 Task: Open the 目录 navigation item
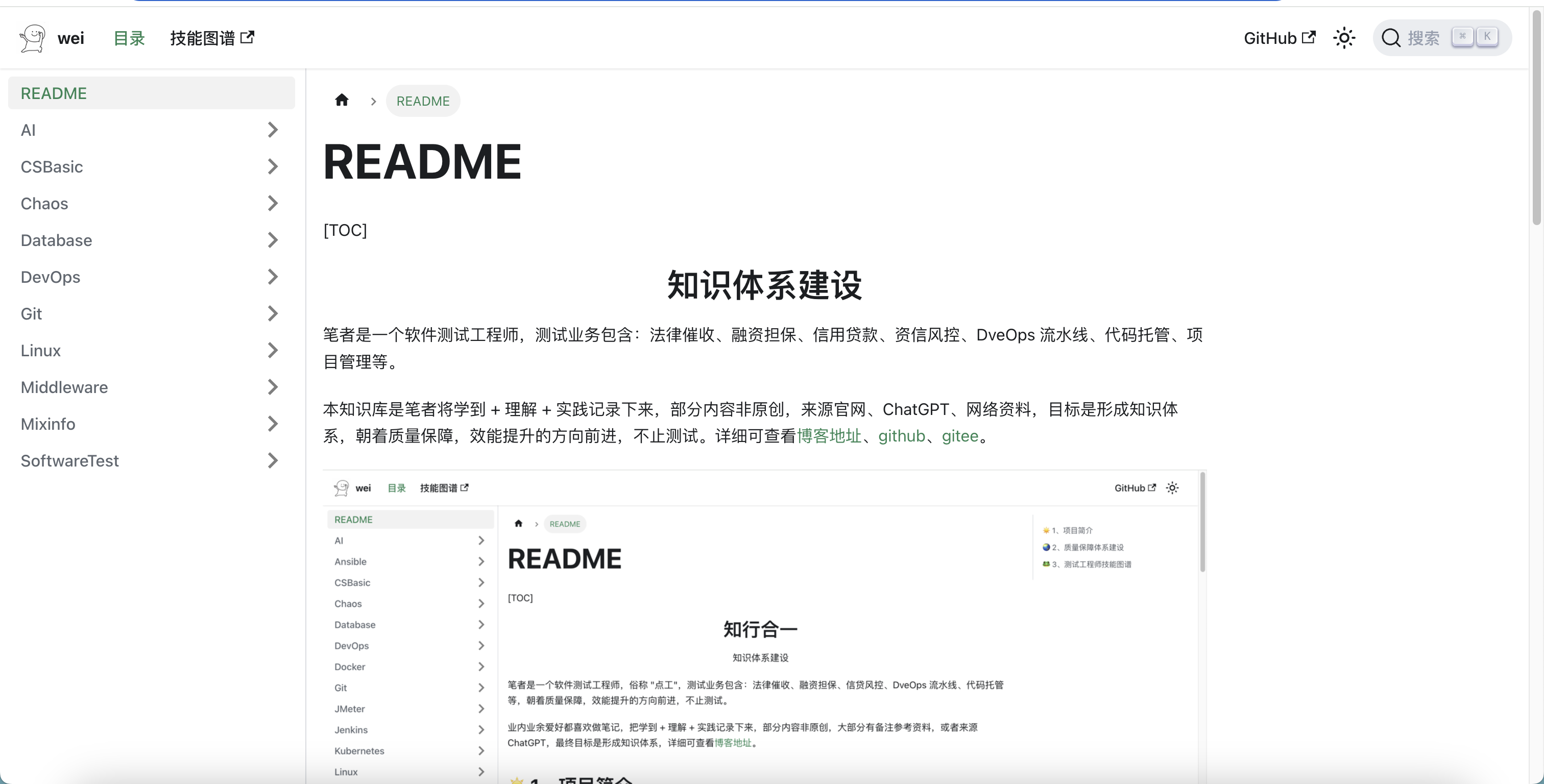(130, 38)
